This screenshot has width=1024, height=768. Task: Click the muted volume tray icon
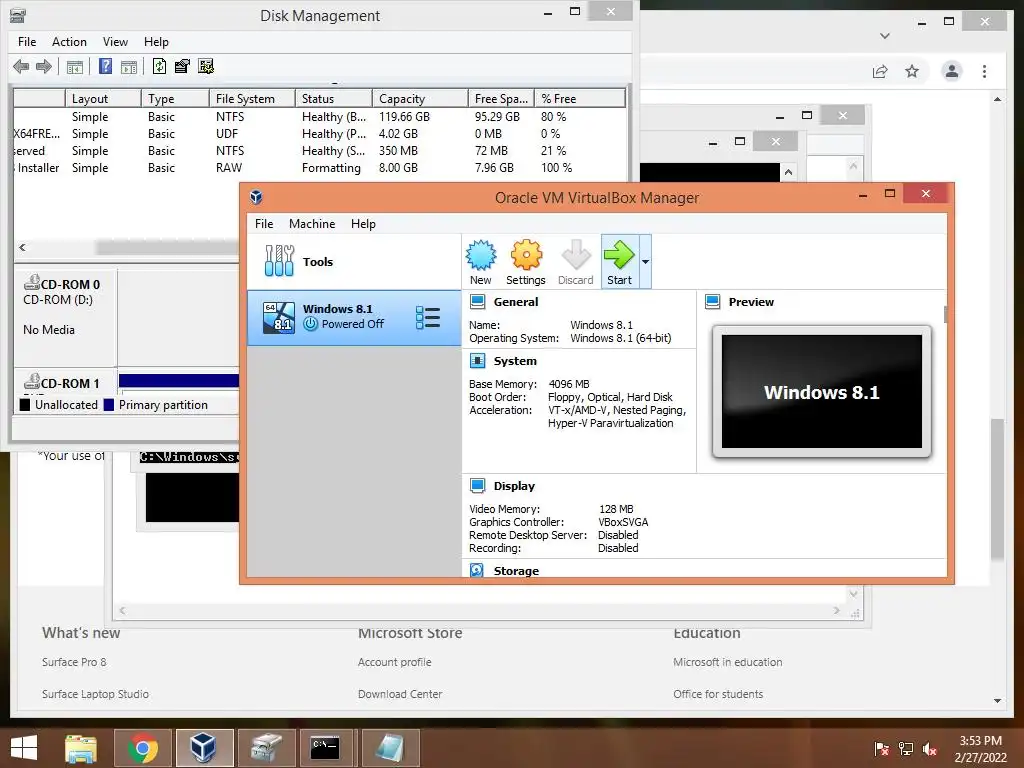930,749
